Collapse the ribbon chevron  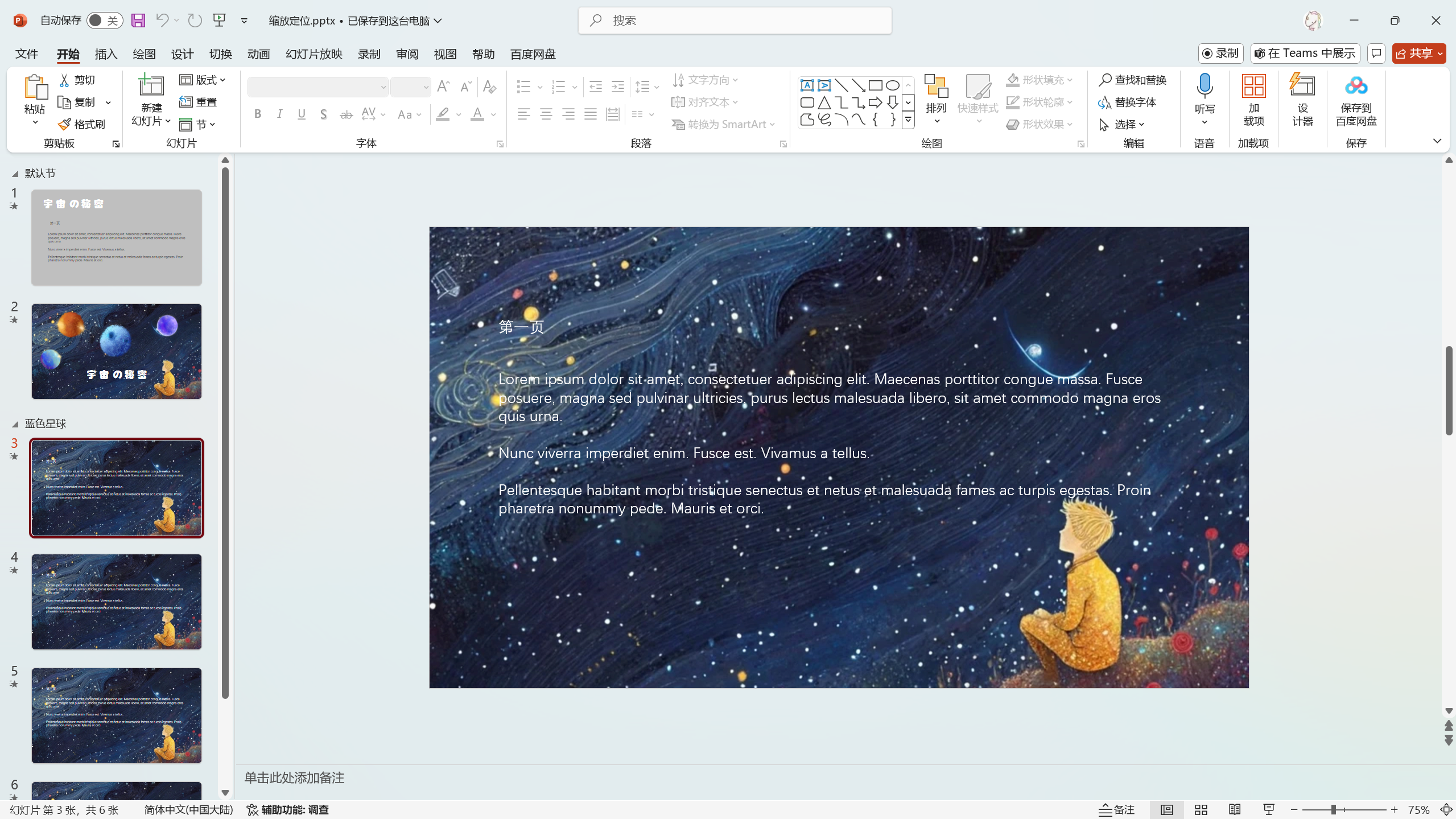click(x=1437, y=141)
